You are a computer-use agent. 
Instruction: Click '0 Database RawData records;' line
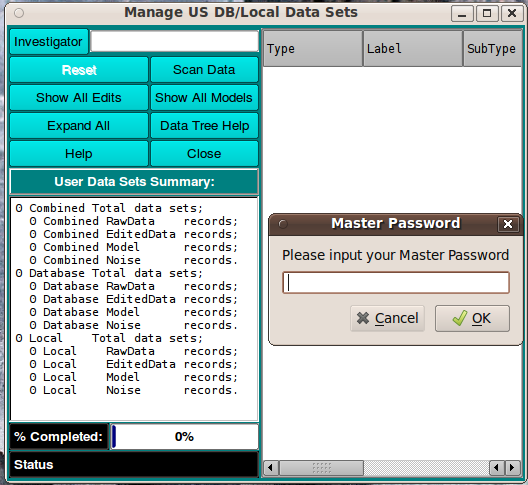point(133,286)
